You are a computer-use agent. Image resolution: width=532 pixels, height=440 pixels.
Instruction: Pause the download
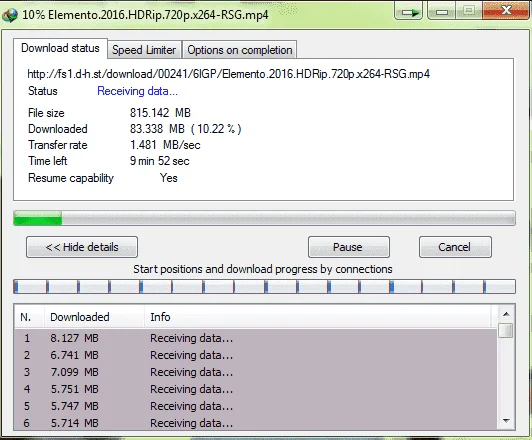[348, 247]
